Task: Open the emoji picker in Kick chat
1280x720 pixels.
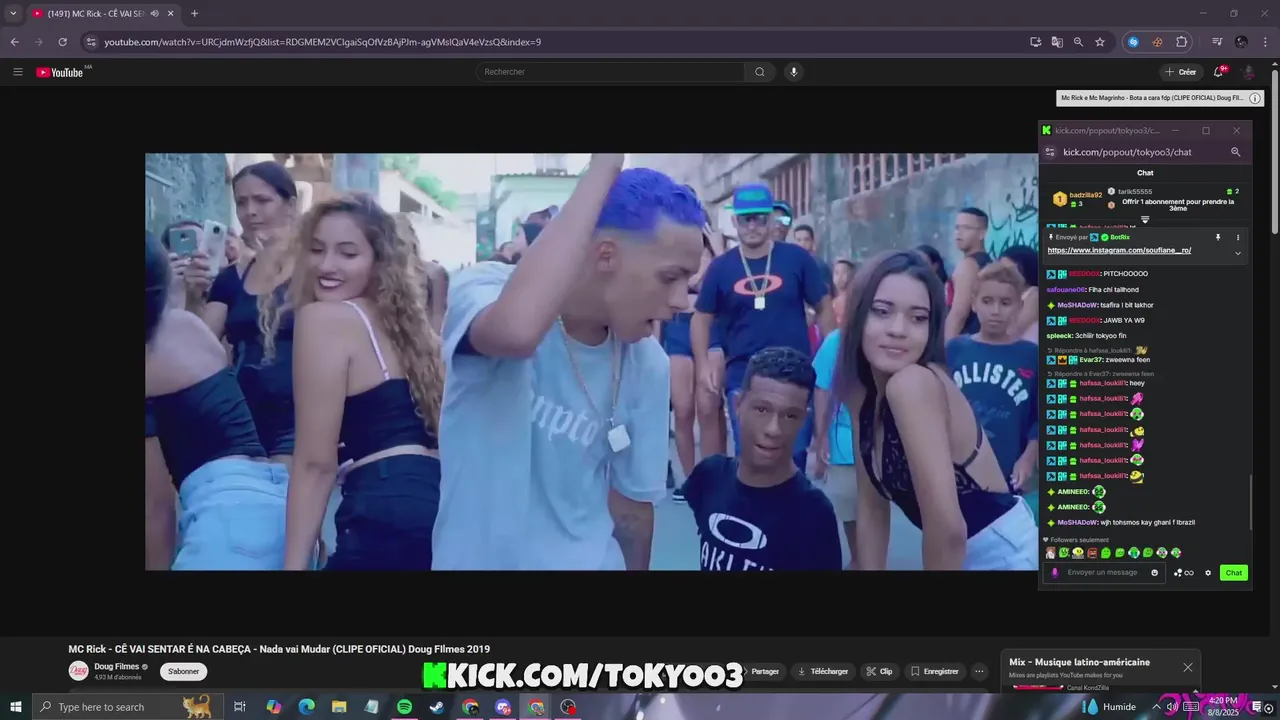Action: 1154,573
